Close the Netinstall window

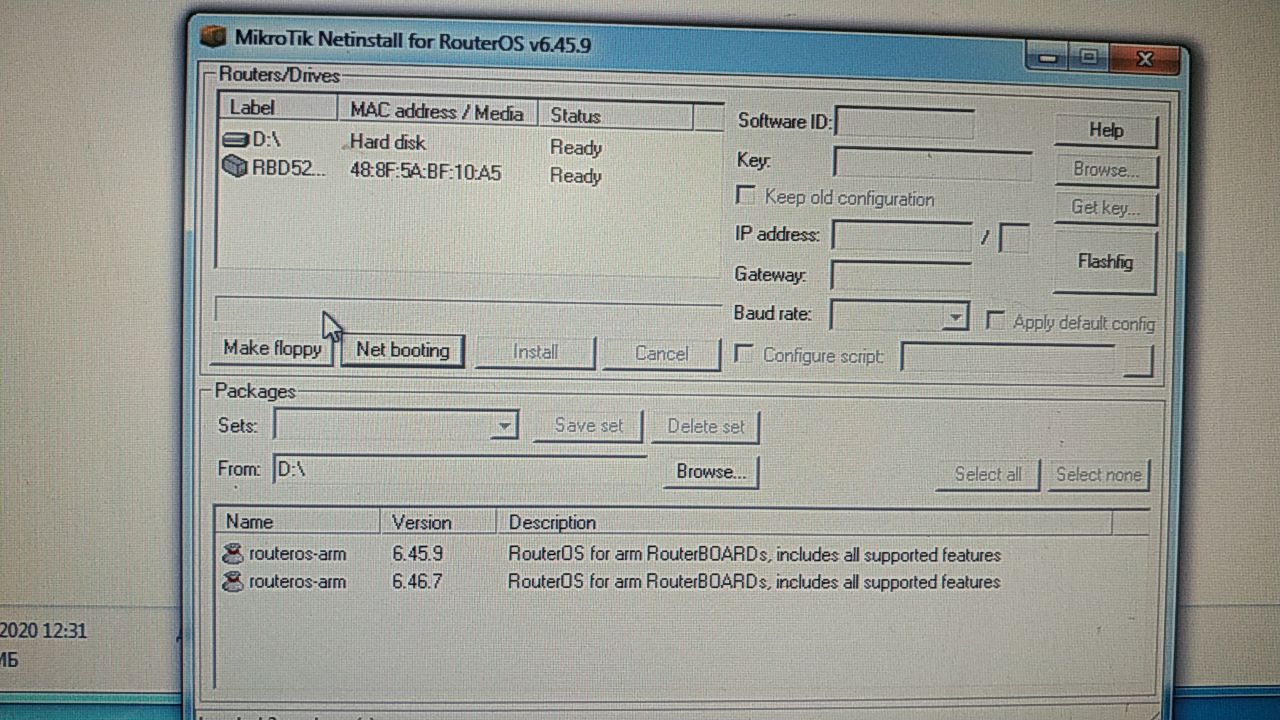[x=1146, y=60]
